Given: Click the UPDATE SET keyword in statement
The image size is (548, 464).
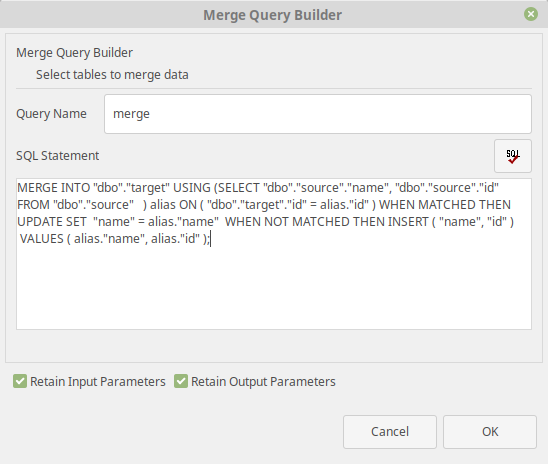Looking at the screenshot, I should 52,222.
